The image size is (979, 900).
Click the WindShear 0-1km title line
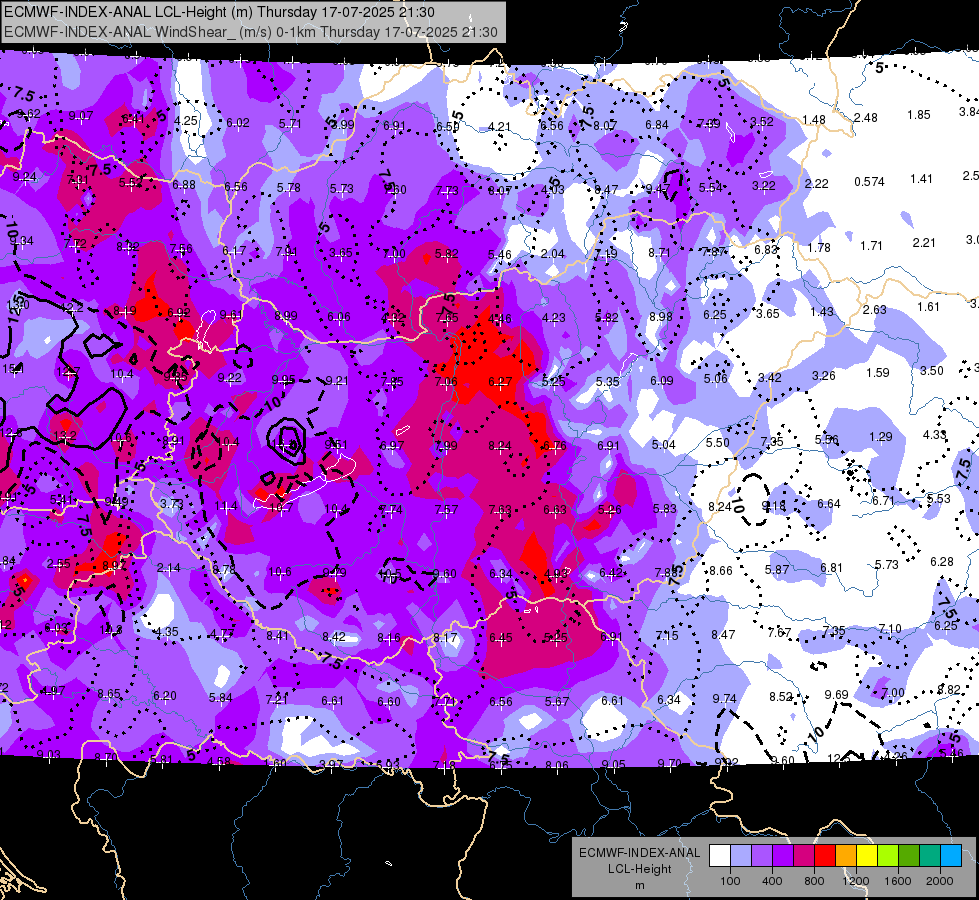click(x=251, y=32)
